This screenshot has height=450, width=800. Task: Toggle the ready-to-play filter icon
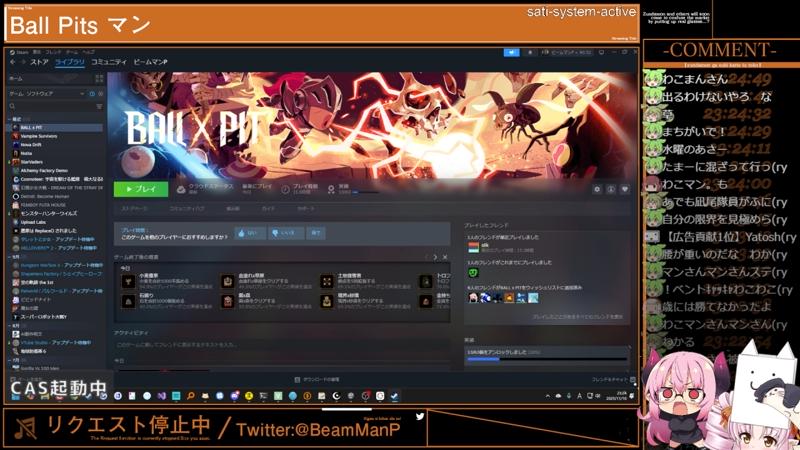[100, 94]
